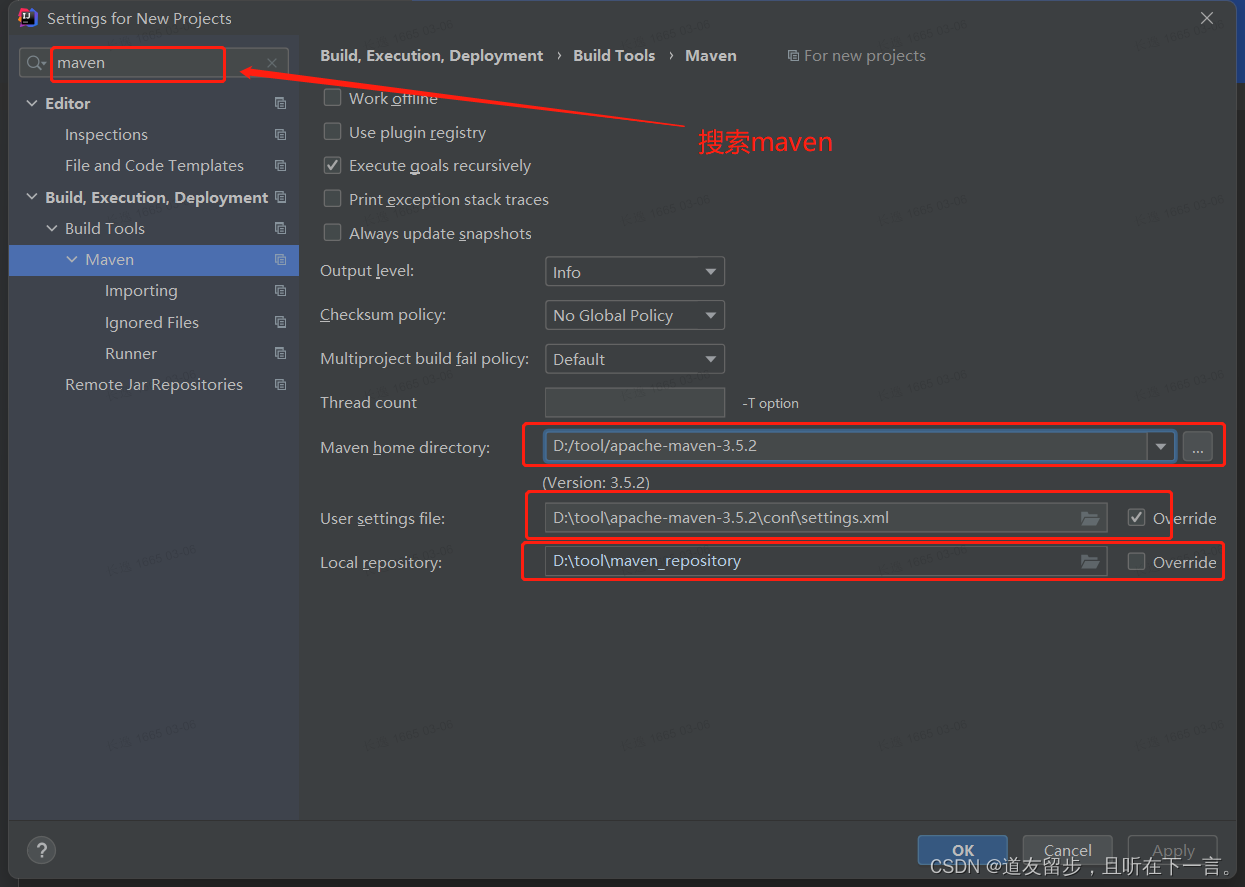Collapse the Editor tree node
This screenshot has height=887, width=1245.
[x=31, y=102]
